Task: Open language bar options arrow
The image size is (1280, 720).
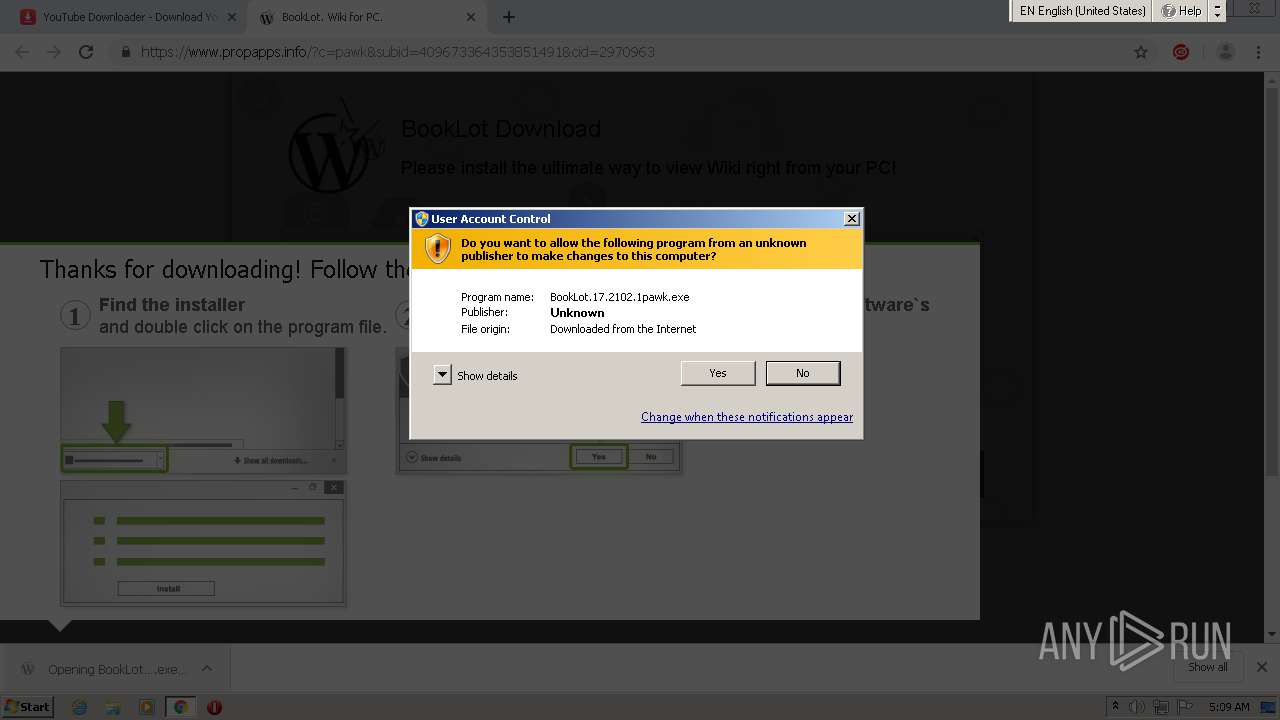Action: (x=1217, y=11)
